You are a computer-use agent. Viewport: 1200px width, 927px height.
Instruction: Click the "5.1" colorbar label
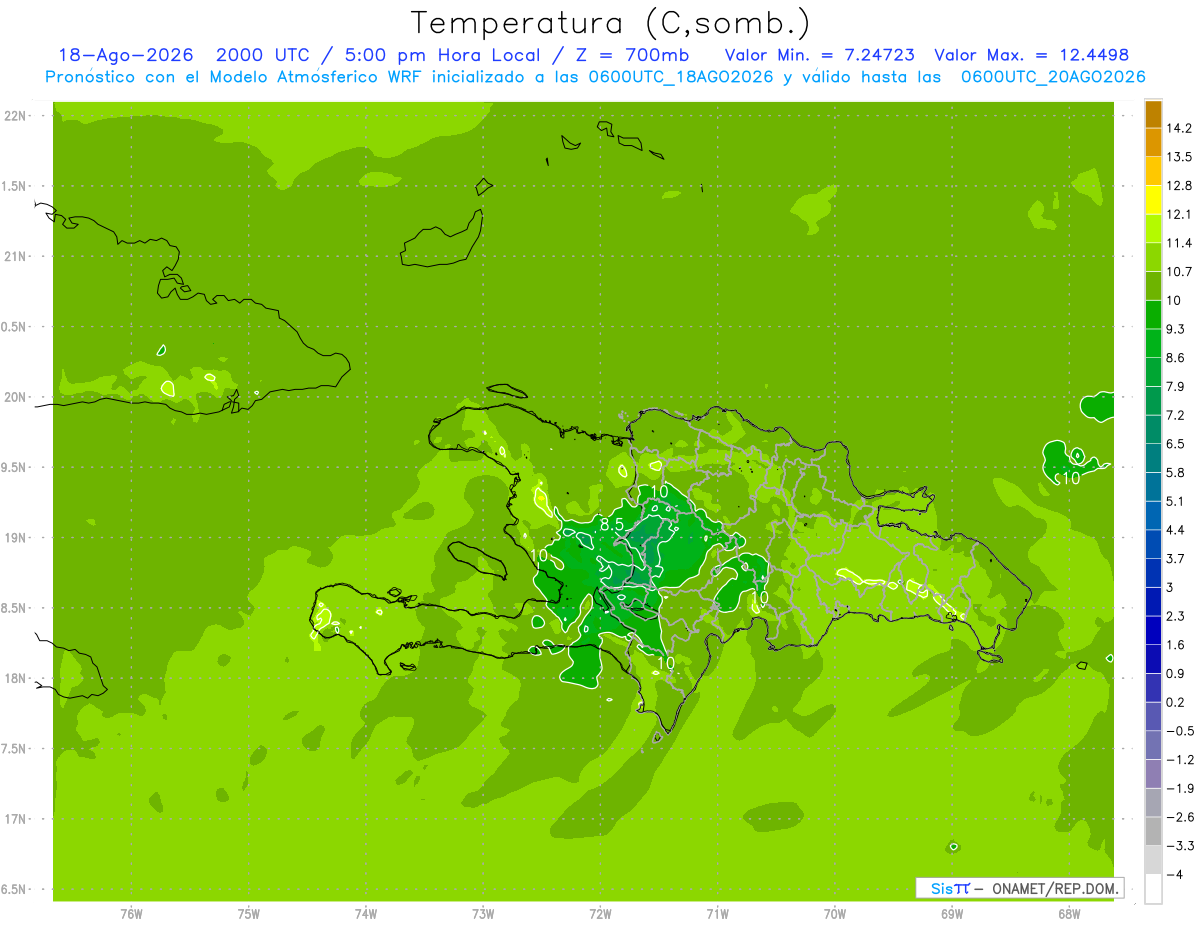tap(1175, 501)
